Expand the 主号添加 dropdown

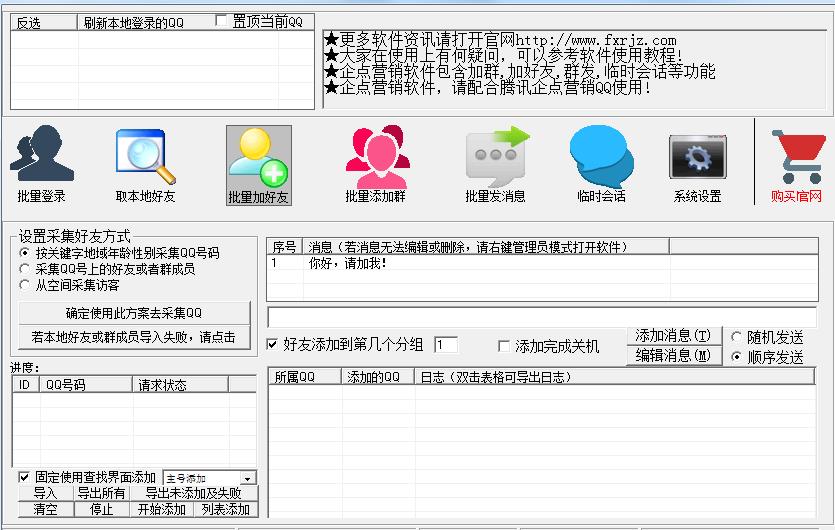point(248,478)
